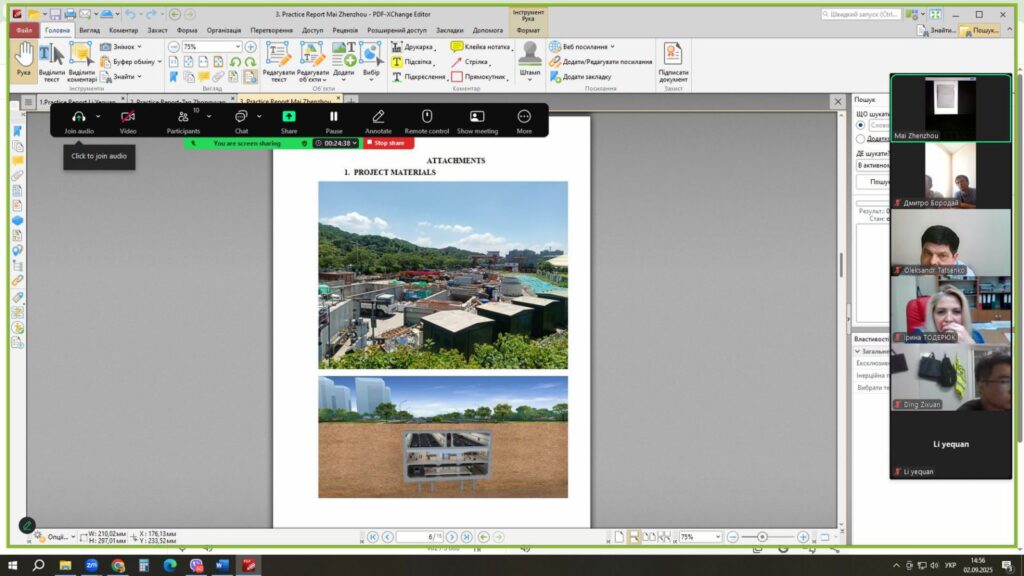Open the ribbon zoom level 75% dropdown
Viewport: 1024px width, 576px height.
(x=237, y=47)
